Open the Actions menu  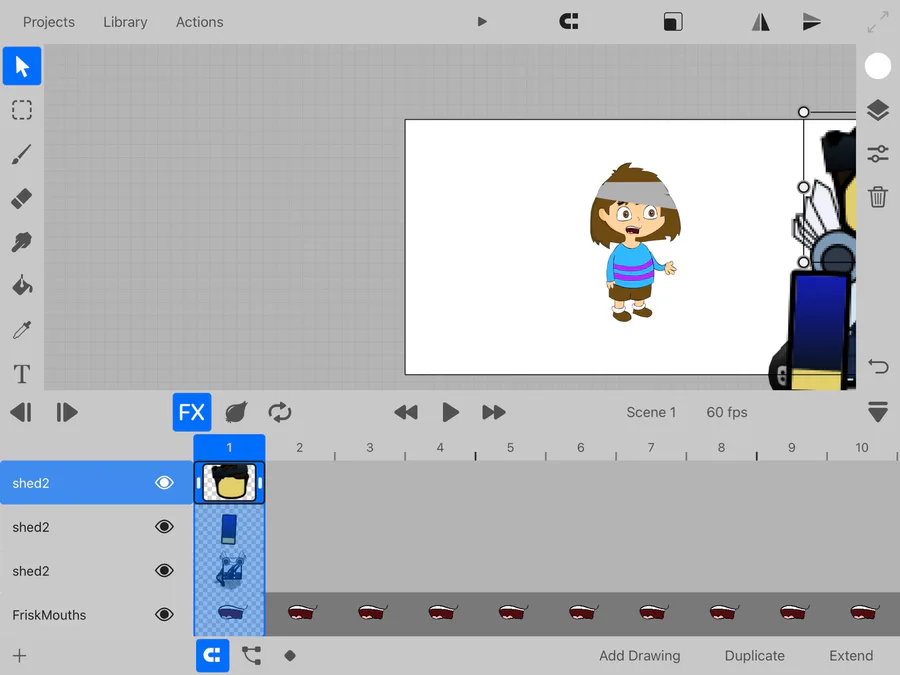pyautogui.click(x=199, y=22)
